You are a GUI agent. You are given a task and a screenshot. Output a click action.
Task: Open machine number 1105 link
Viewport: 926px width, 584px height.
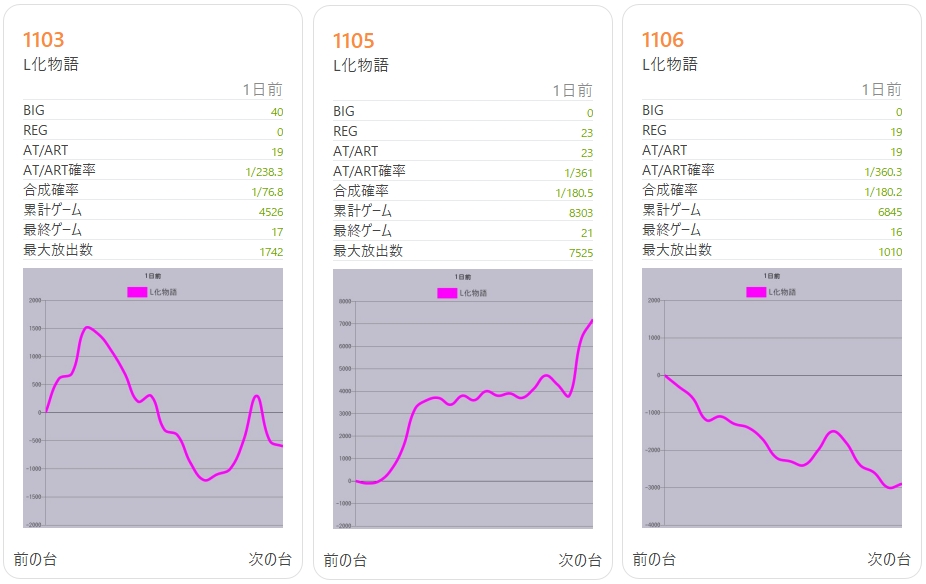click(354, 41)
